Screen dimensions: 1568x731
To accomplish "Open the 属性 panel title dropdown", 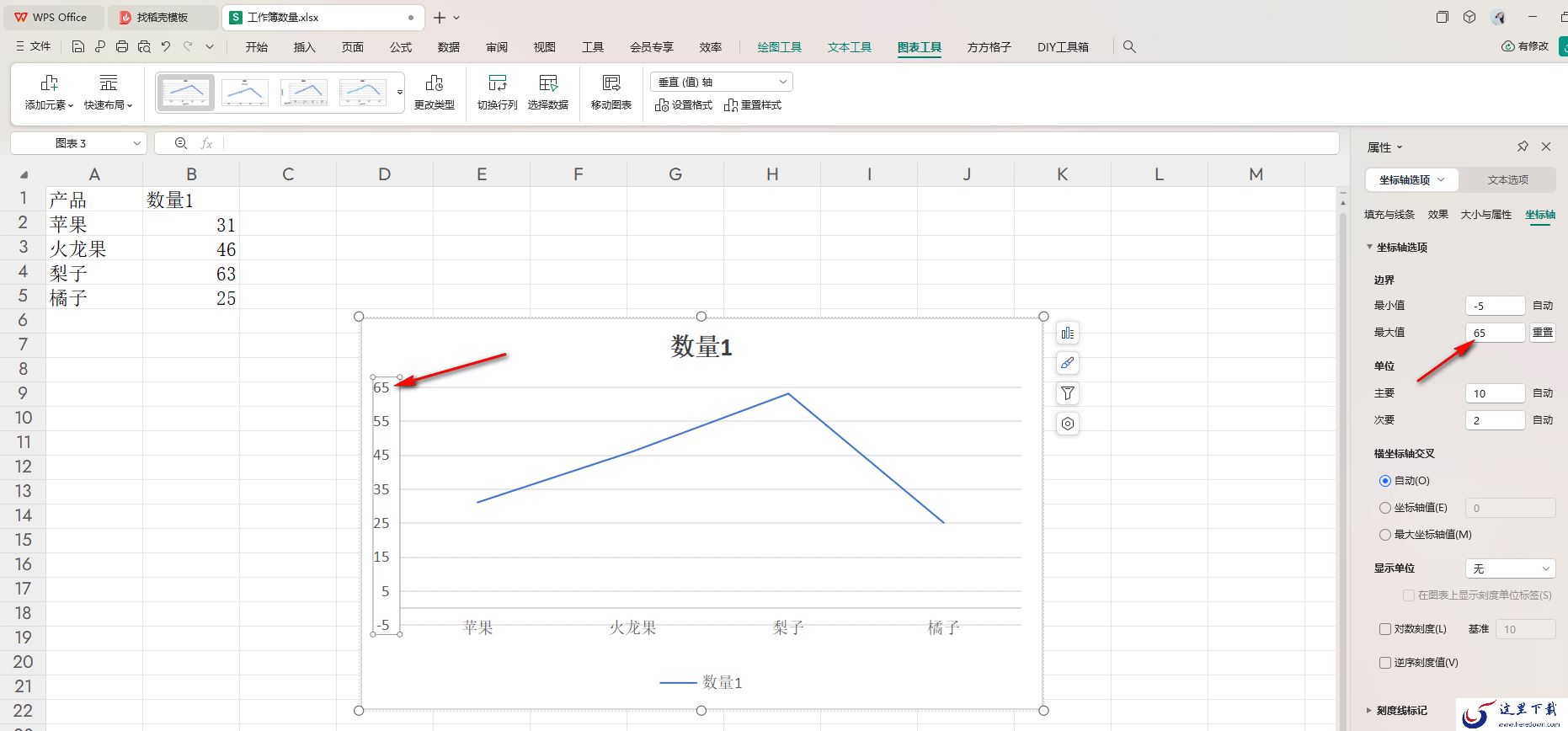I will coord(1385,147).
